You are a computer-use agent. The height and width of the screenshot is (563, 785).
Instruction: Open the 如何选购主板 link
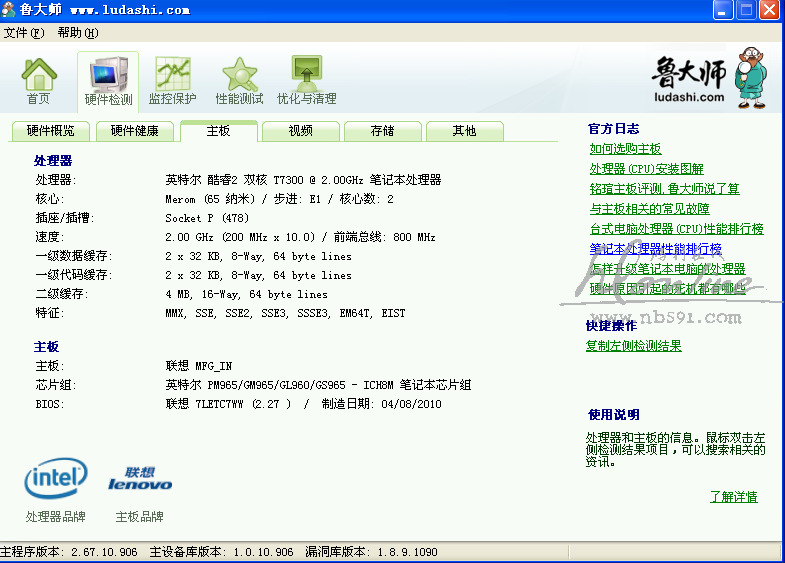click(x=625, y=149)
